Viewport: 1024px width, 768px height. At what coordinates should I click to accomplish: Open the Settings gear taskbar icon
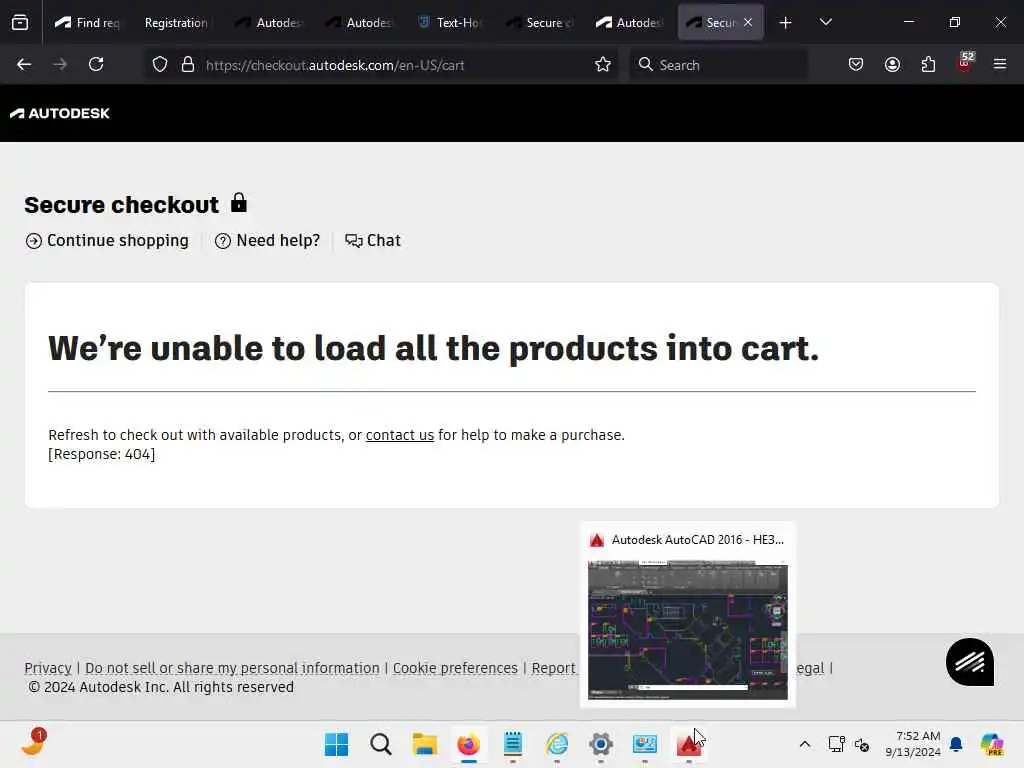[601, 744]
